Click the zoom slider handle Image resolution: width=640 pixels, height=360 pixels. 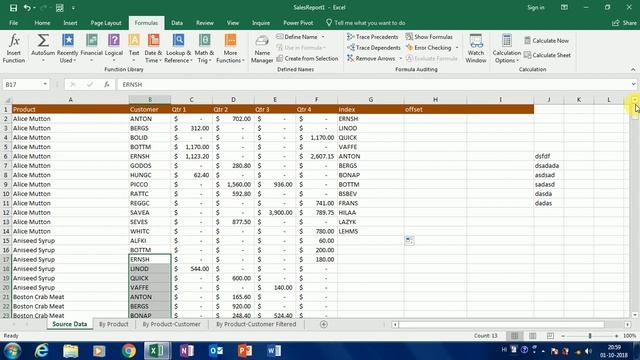click(590, 336)
